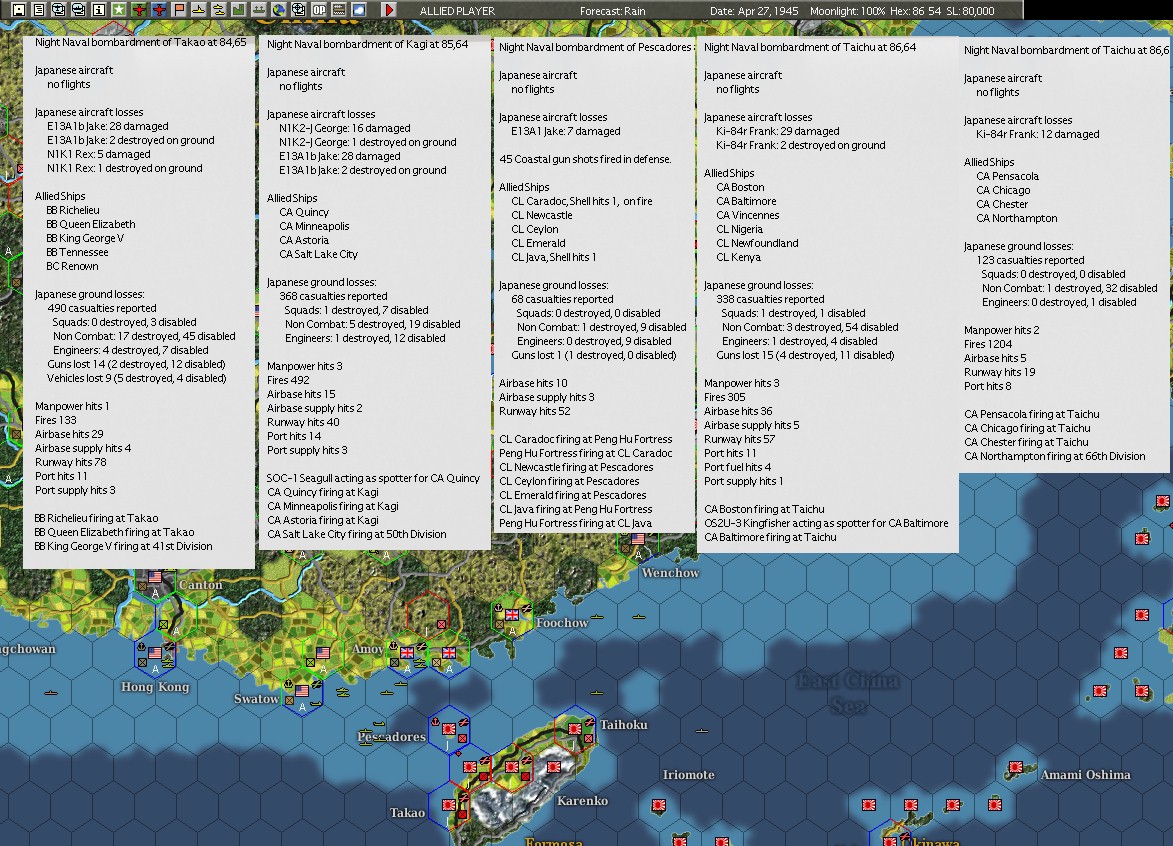Viewport: 1173px width, 846px height.
Task: Click the floppy disk save icon
Action: tap(19, 10)
